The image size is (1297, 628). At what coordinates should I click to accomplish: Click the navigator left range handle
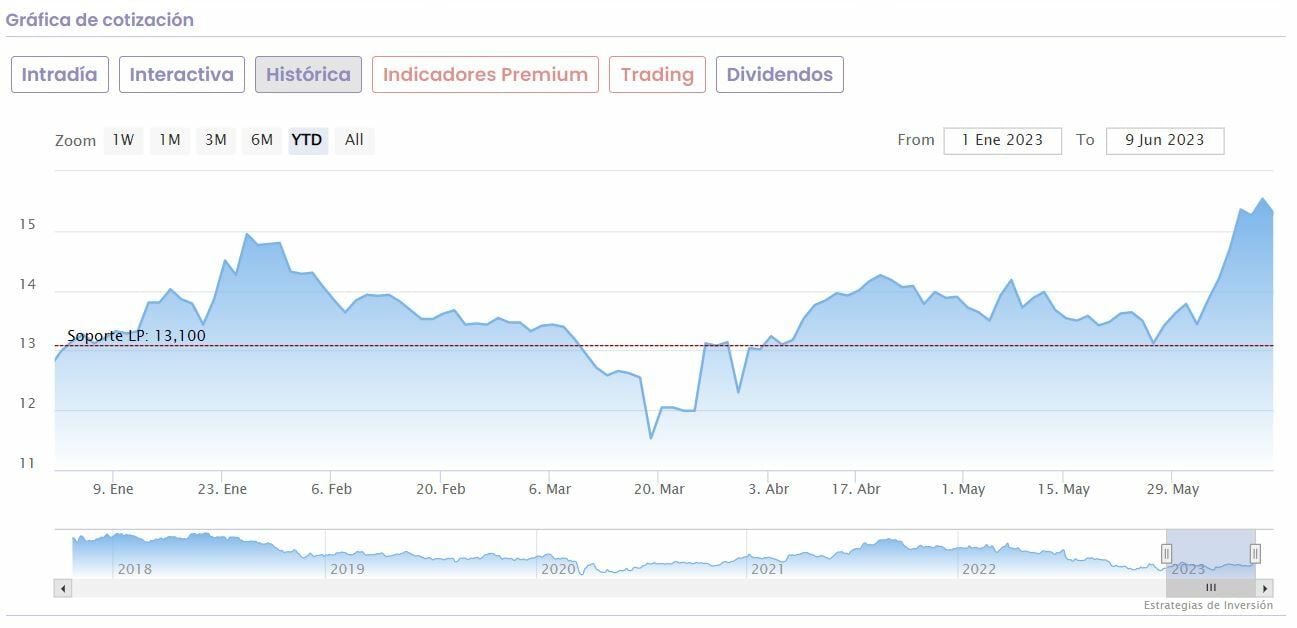[1166, 554]
